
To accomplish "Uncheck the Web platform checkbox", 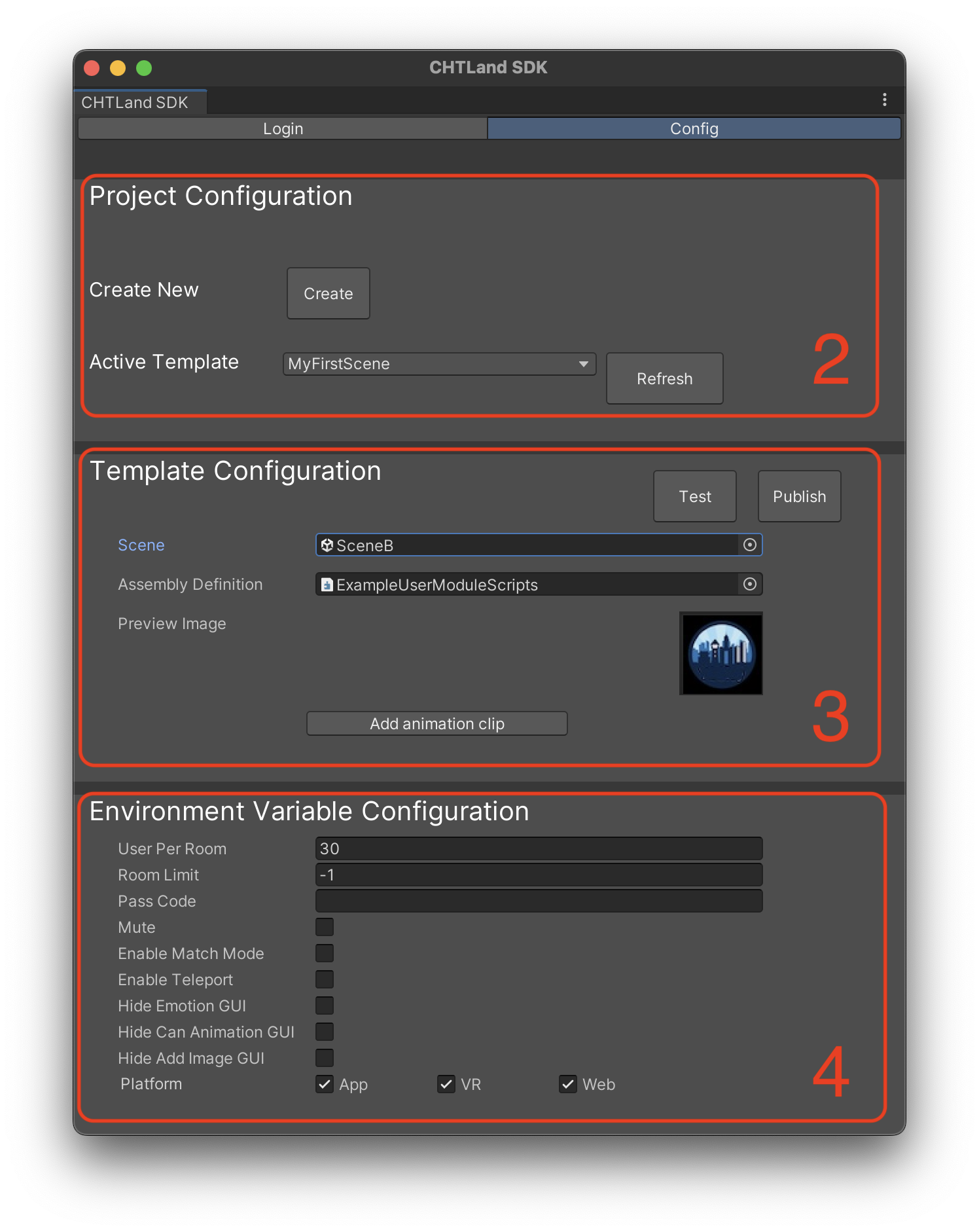I will (568, 1084).
